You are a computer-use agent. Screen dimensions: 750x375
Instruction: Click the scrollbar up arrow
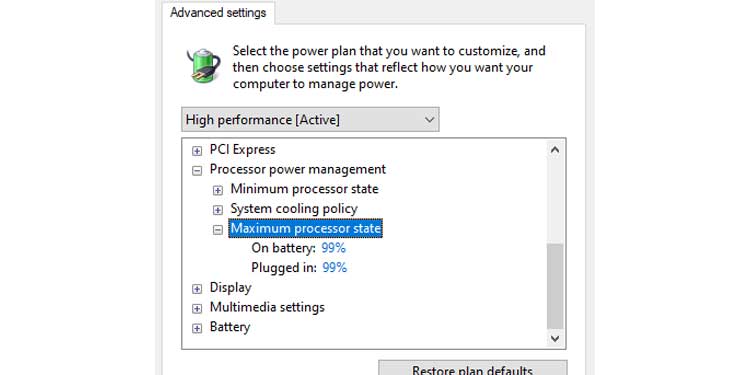(x=555, y=150)
